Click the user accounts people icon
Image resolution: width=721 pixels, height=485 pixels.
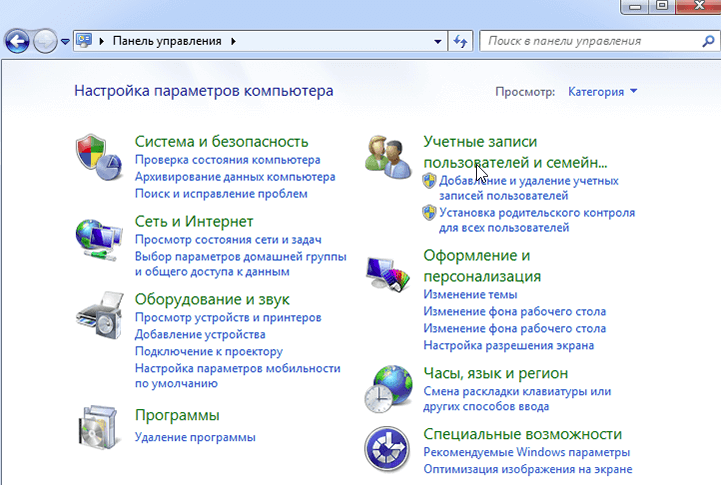click(387, 157)
